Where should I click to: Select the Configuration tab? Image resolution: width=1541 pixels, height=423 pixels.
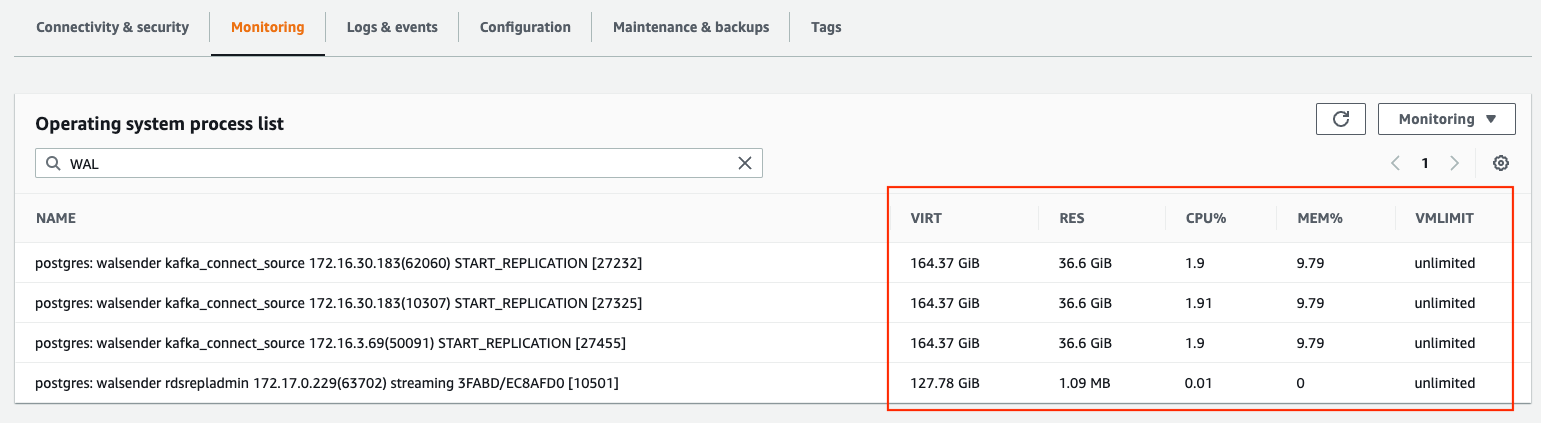click(x=525, y=27)
